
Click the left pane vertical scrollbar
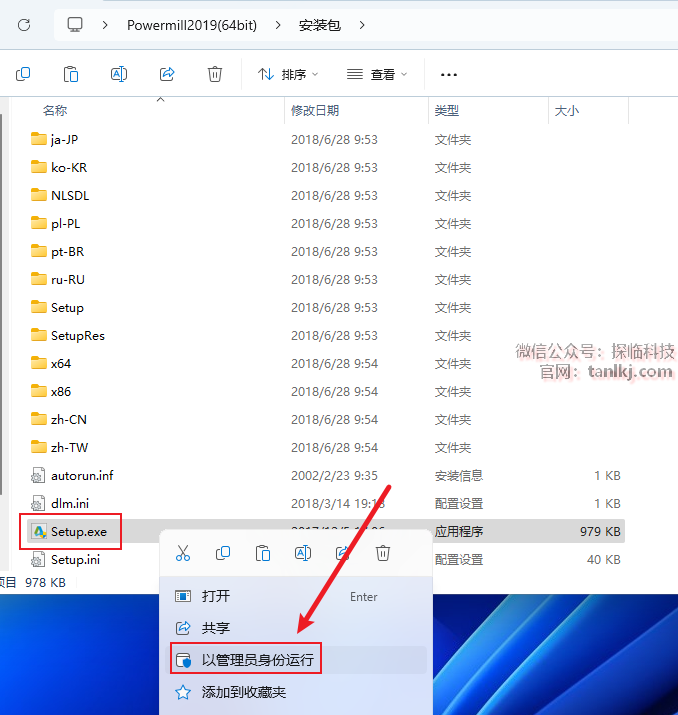coord(1,305)
